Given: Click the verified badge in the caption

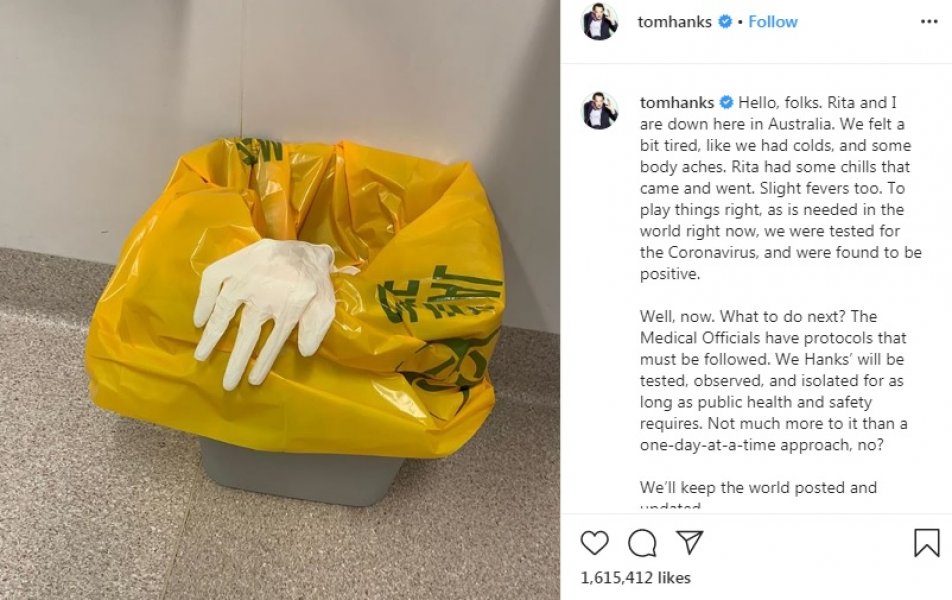Looking at the screenshot, I should (x=726, y=103).
